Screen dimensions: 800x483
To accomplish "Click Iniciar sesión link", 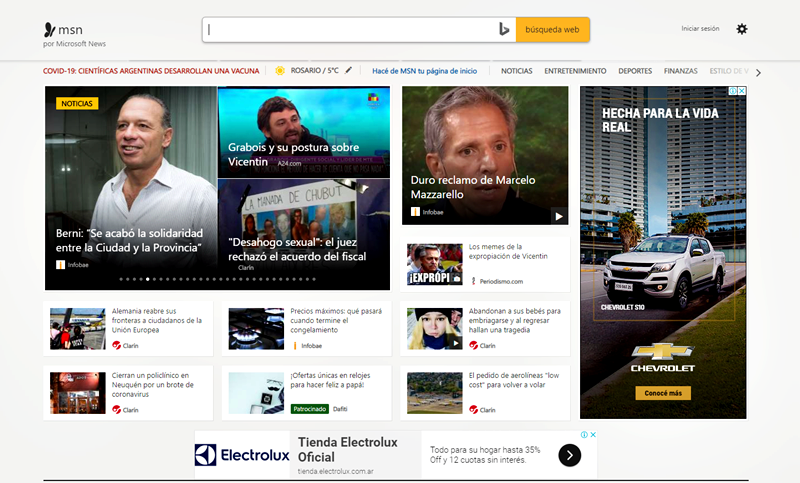I will 700,29.
